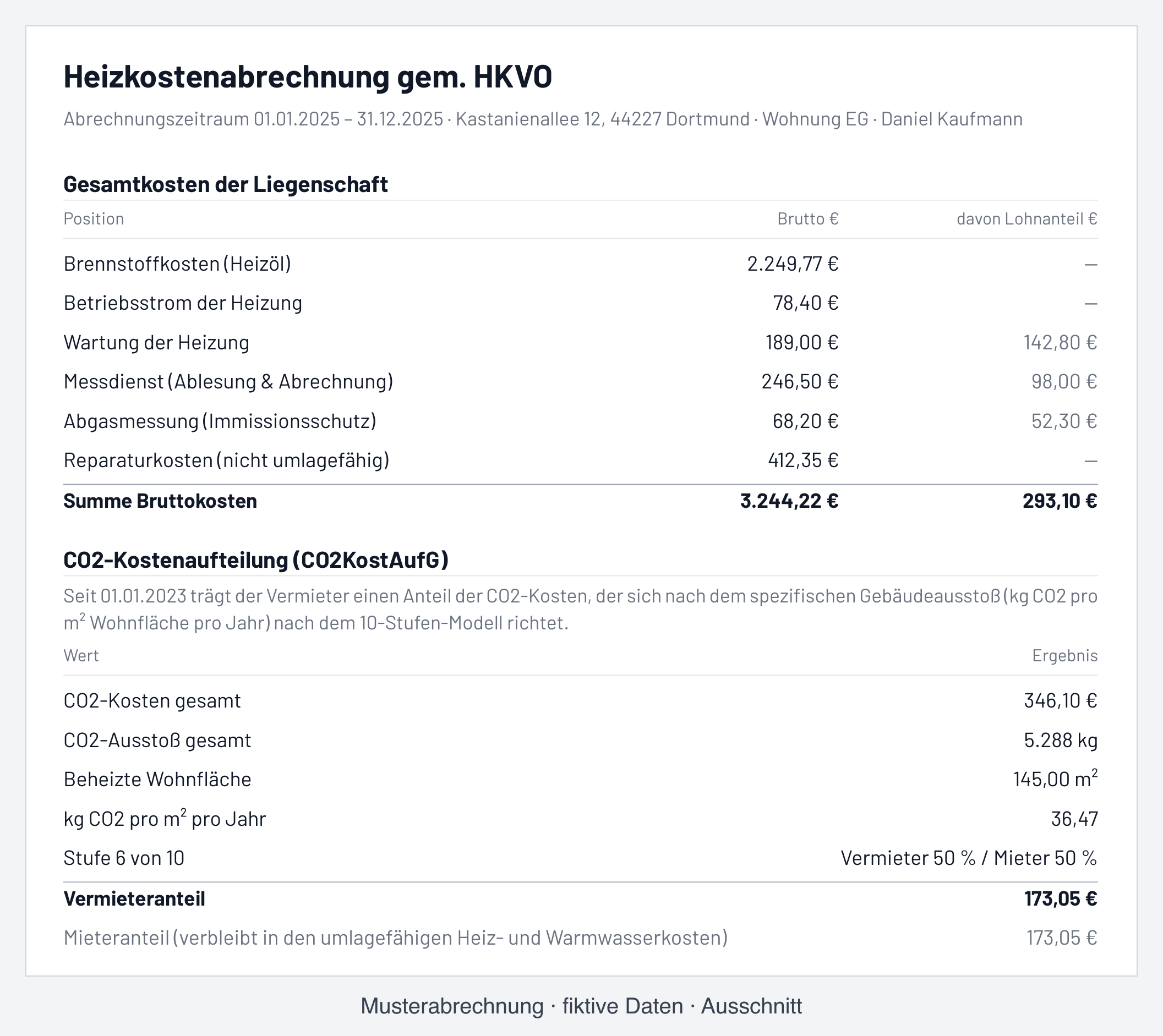Viewport: 1163px width, 1036px height.
Task: Select 'Messdienst (Ablesung & Abrechnung)' label
Action: click(228, 382)
